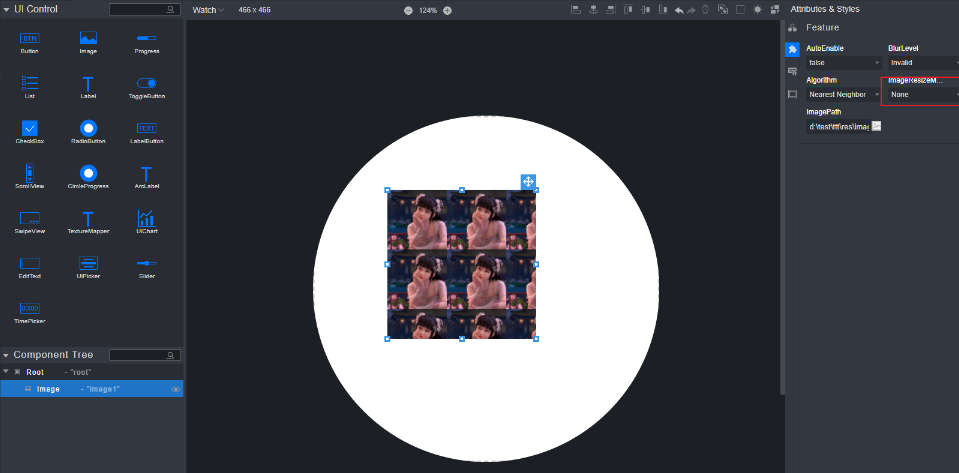Open the AutoEnable dropdown
The width and height of the screenshot is (959, 473).
pos(842,62)
